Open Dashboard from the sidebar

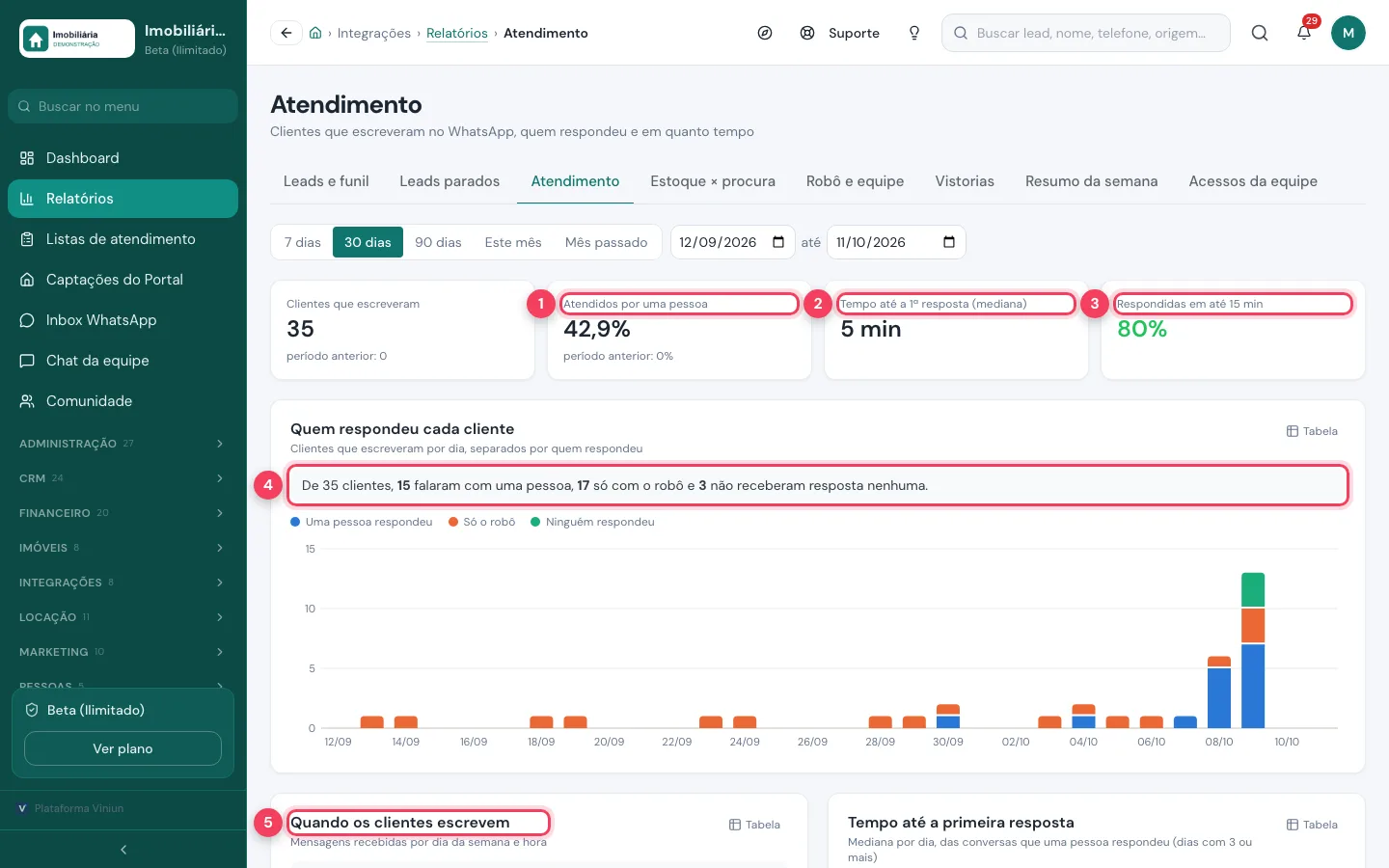tap(123, 158)
